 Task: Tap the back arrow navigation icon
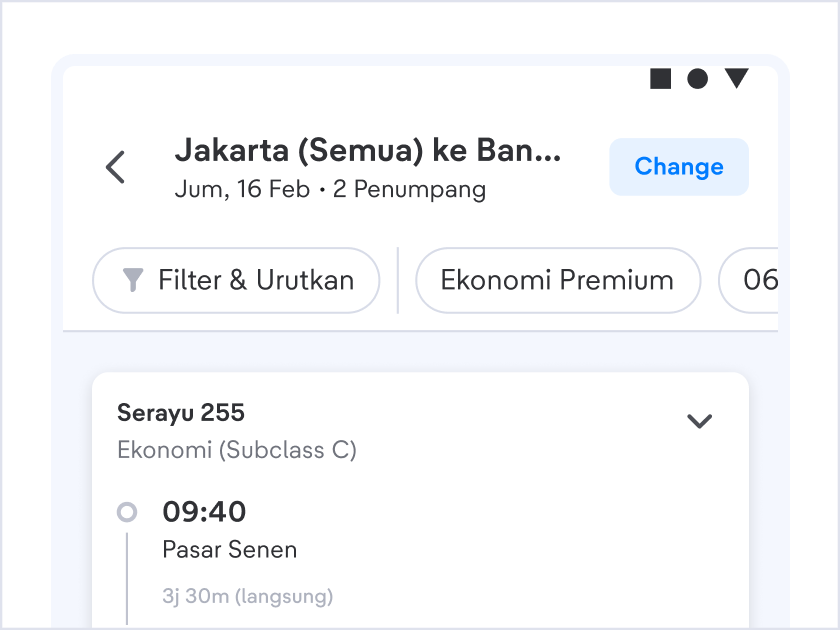coord(115,167)
